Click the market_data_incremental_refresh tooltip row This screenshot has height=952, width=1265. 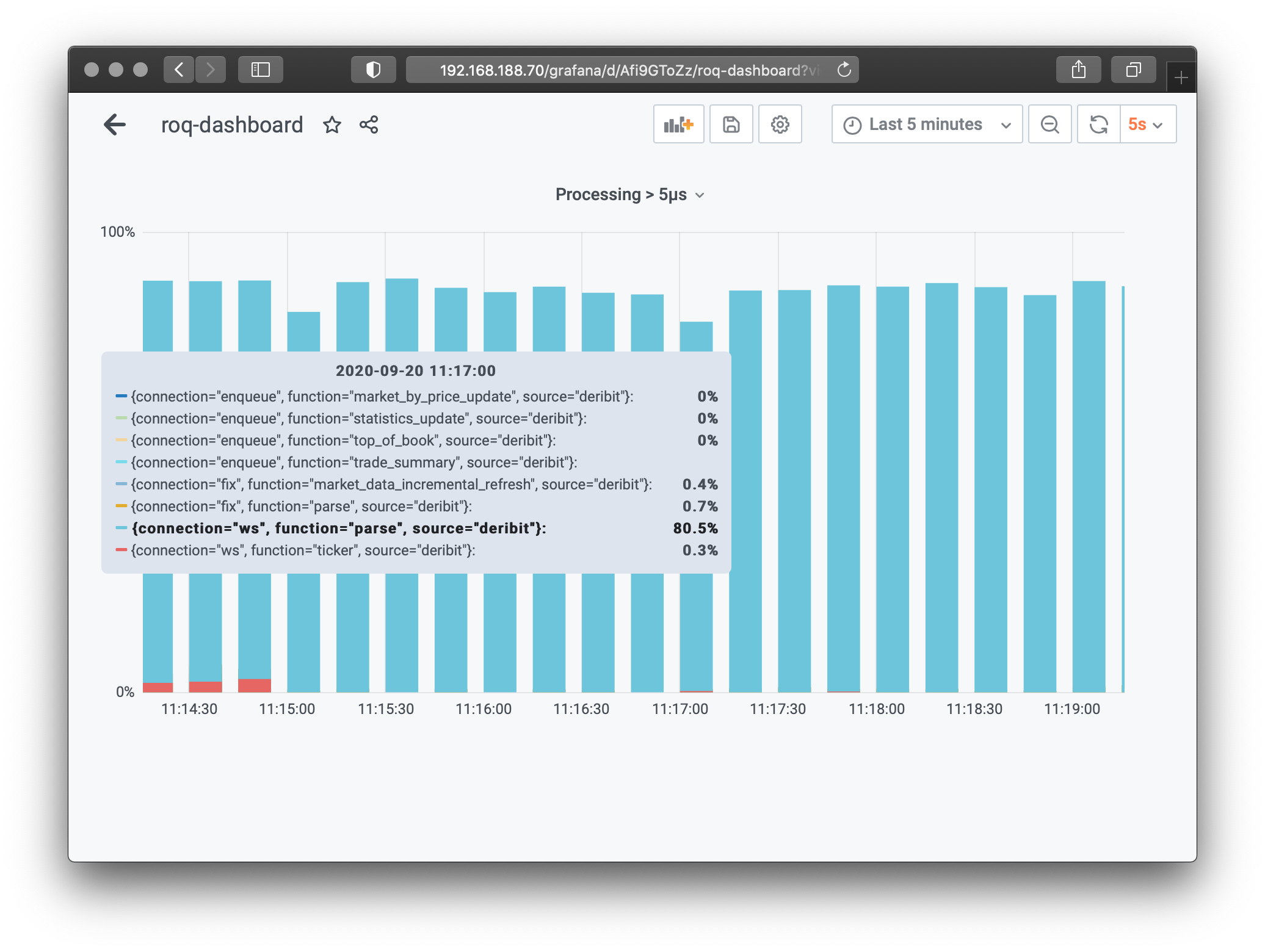(416, 485)
